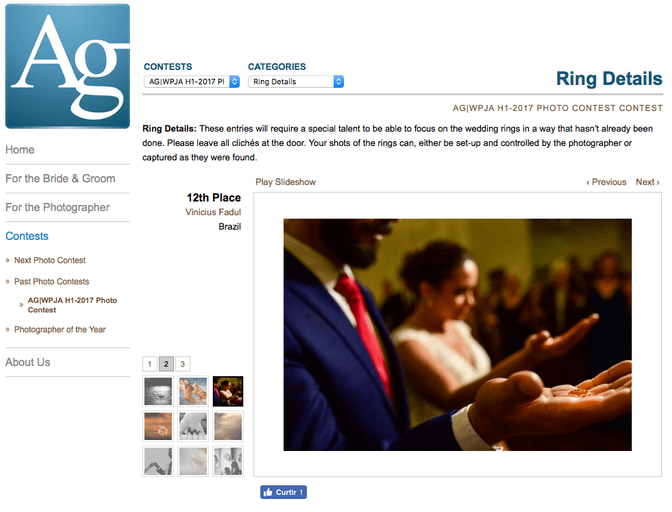The height and width of the screenshot is (512, 672).
Task: Open For the Photographer section
Action: tap(57, 207)
